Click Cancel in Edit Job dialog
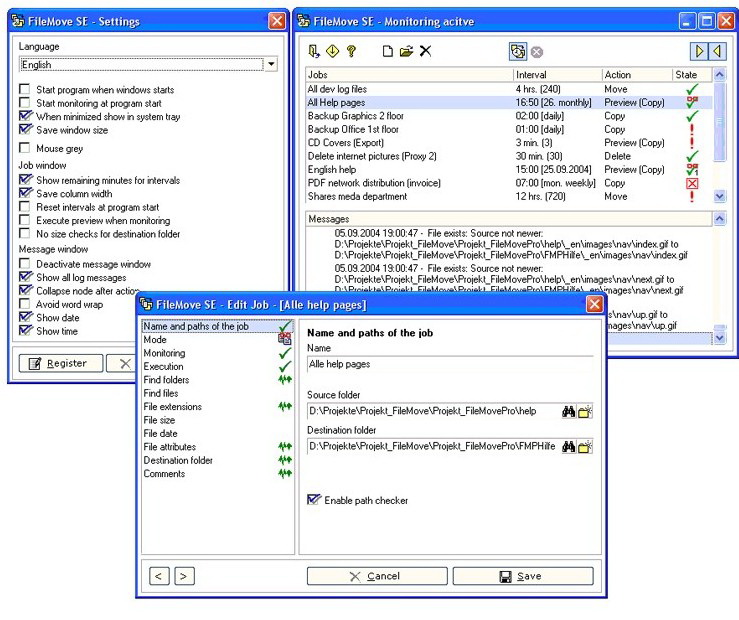This screenshot has width=739, height=620. (x=377, y=576)
